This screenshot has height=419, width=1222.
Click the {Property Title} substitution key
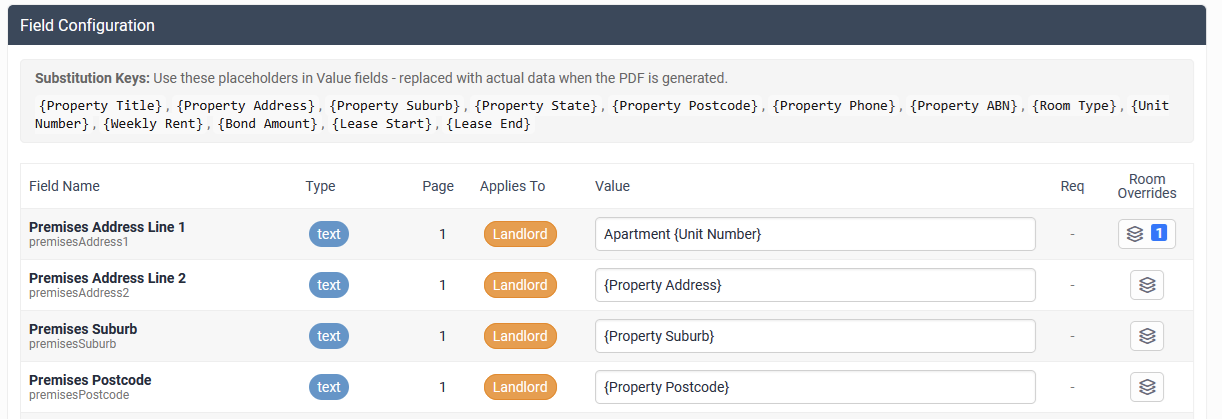point(100,106)
